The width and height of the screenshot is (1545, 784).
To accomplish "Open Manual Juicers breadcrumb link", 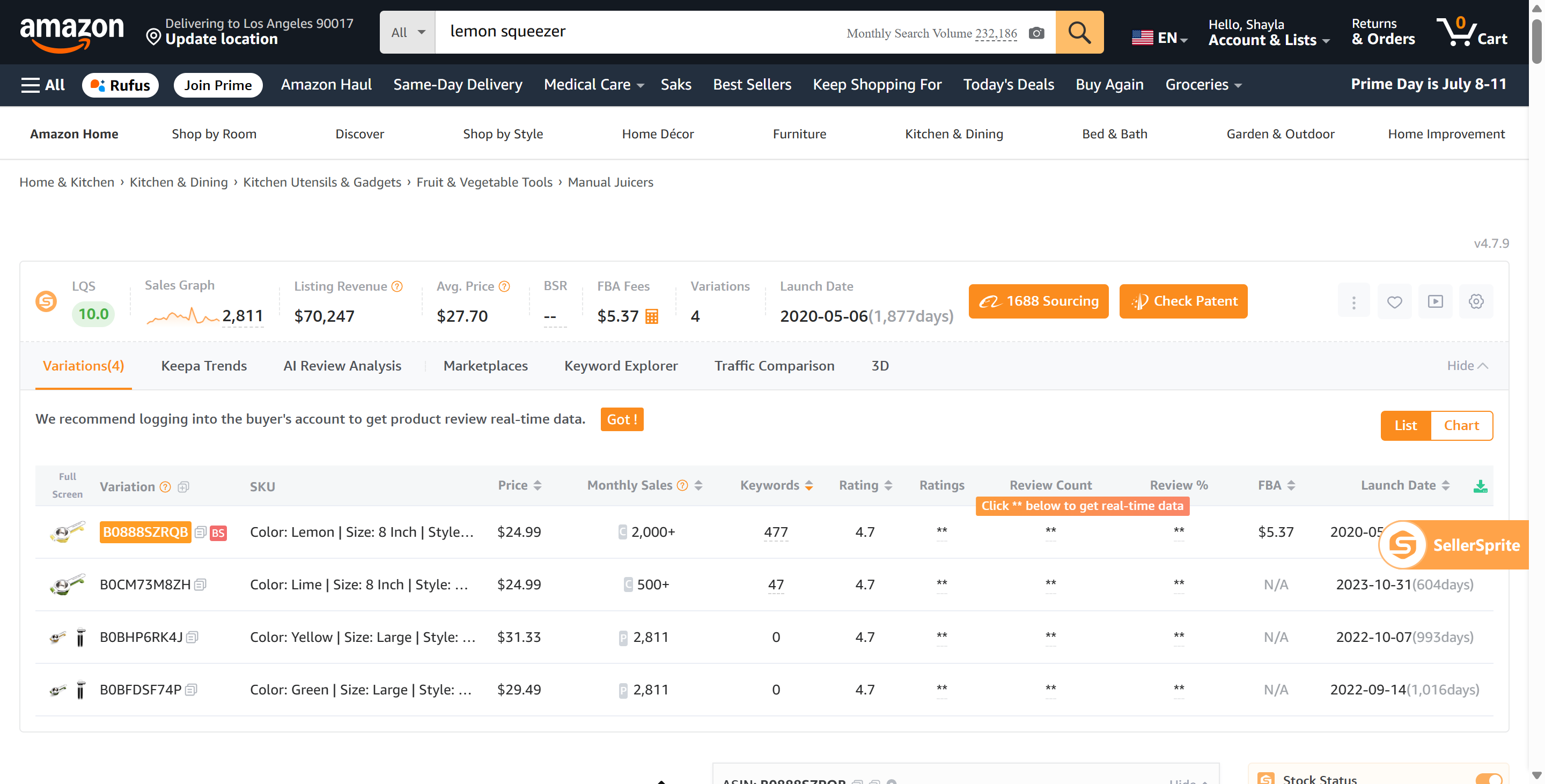I will [x=610, y=182].
